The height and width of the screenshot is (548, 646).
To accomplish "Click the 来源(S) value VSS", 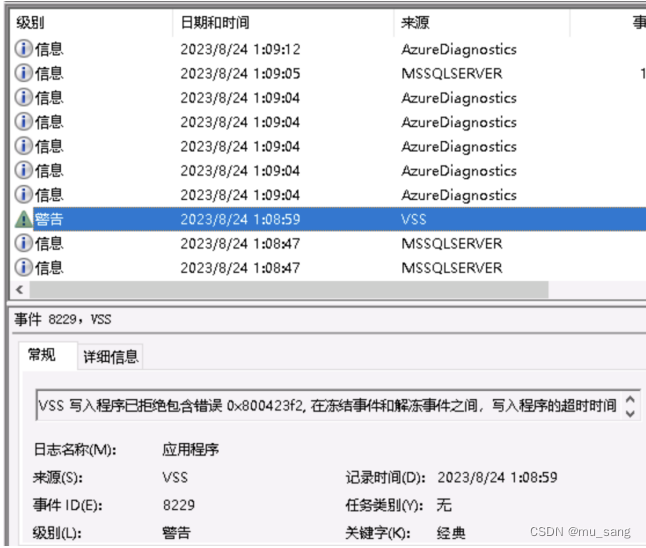I will pyautogui.click(x=175, y=478).
